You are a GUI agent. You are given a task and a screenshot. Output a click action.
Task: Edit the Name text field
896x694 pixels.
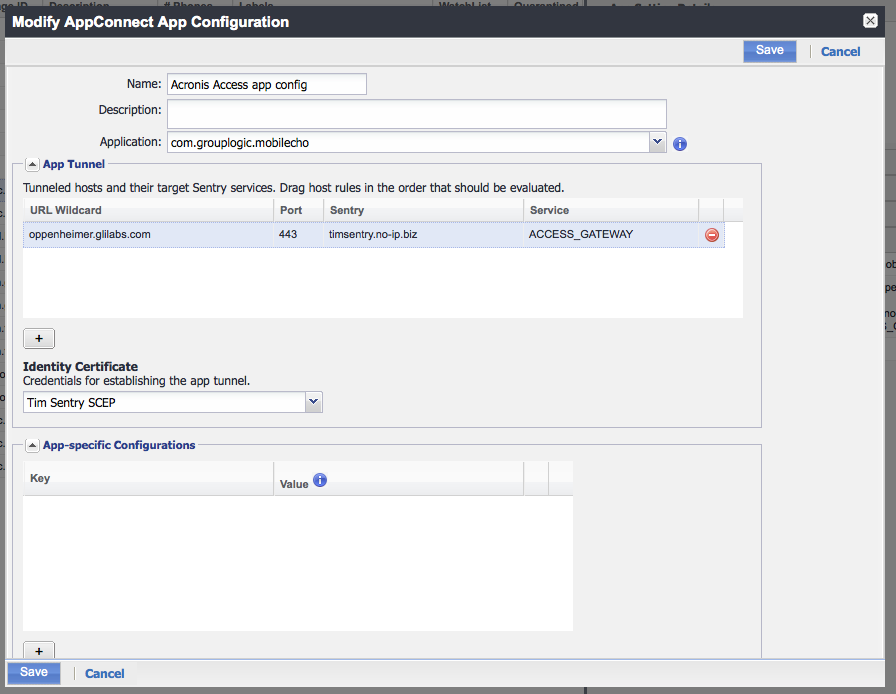[266, 85]
